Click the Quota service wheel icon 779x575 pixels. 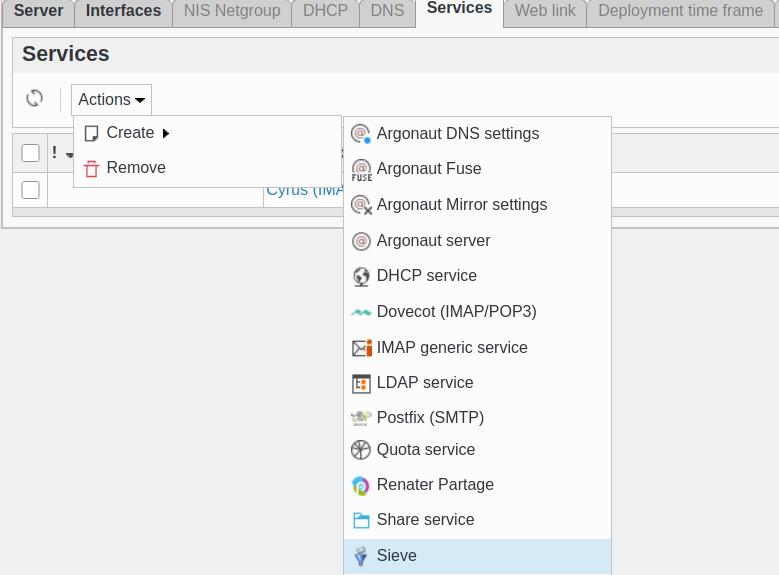361,450
